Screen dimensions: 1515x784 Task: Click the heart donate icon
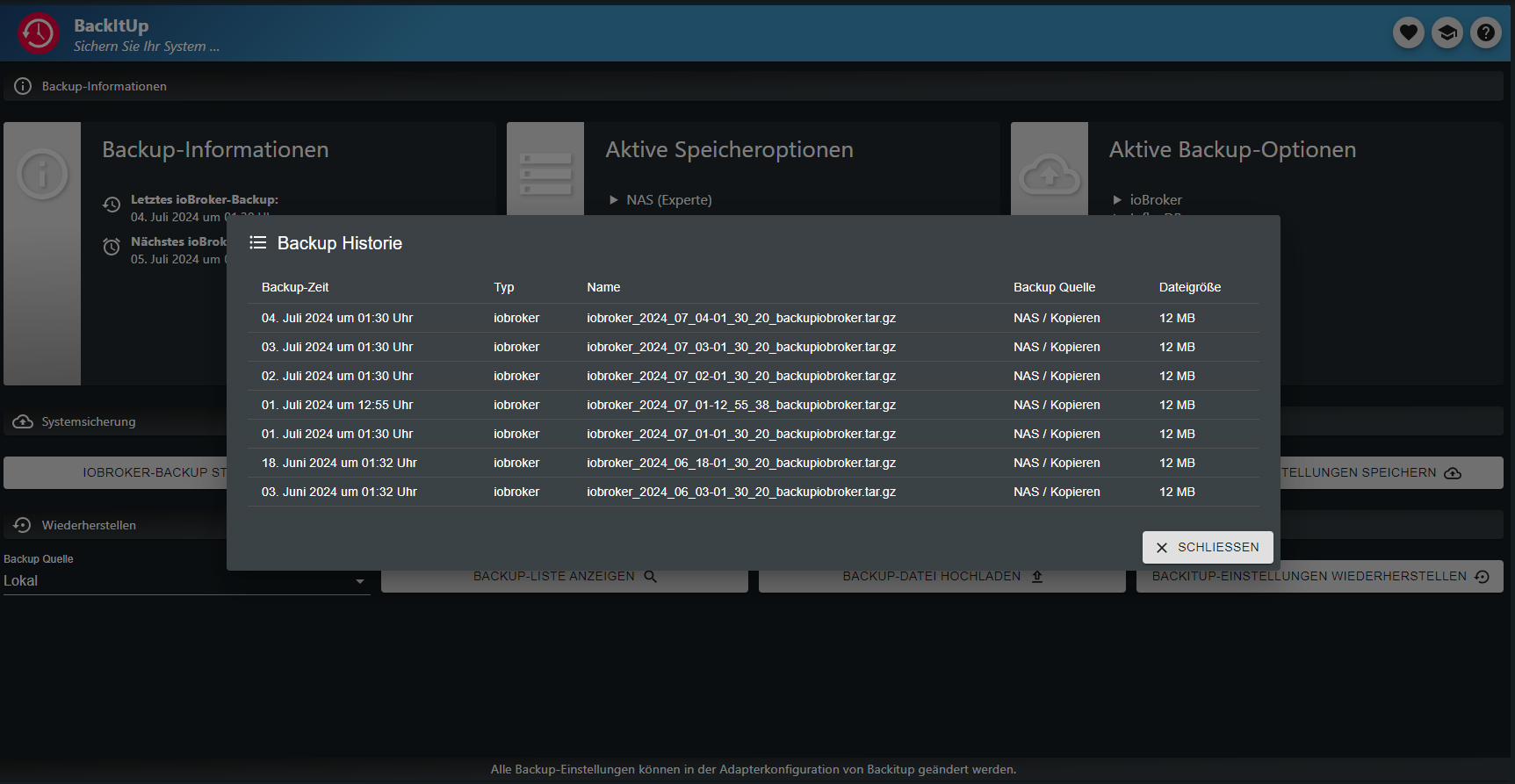click(x=1408, y=33)
